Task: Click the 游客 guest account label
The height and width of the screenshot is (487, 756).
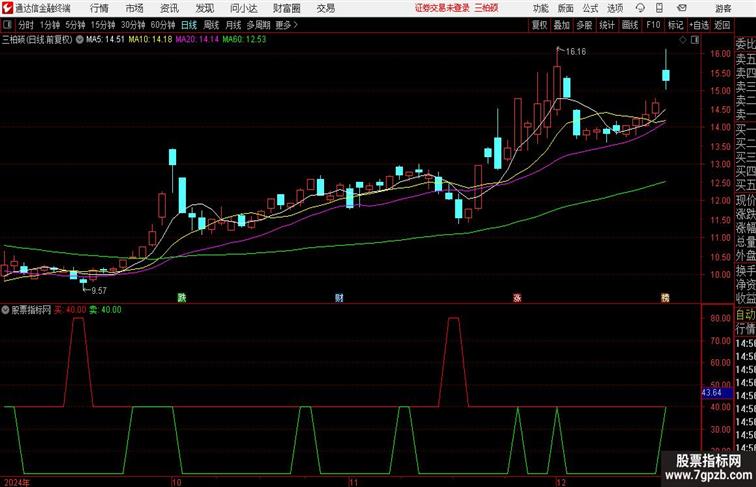Action: pos(723,8)
